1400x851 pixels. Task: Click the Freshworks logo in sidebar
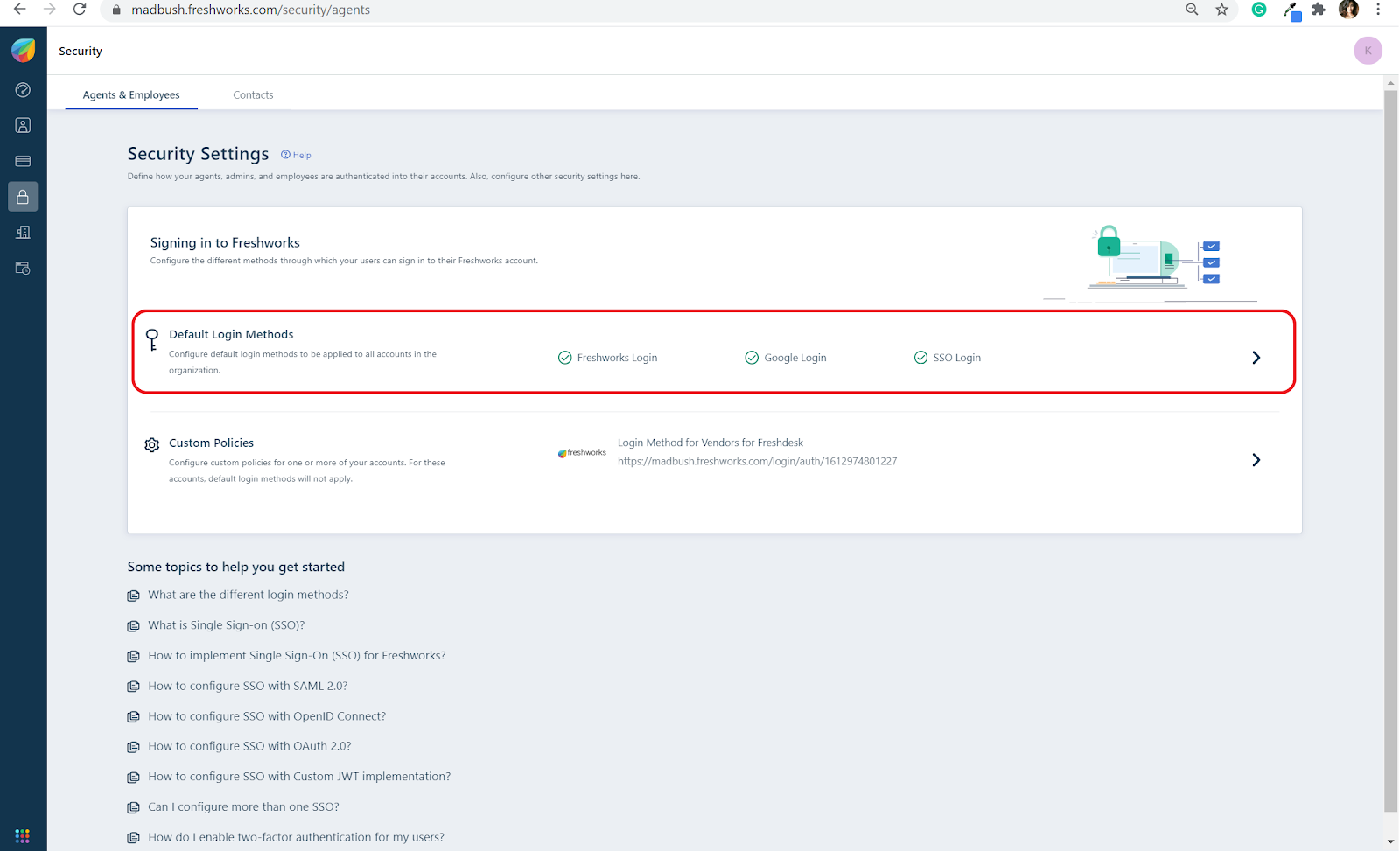coord(23,51)
